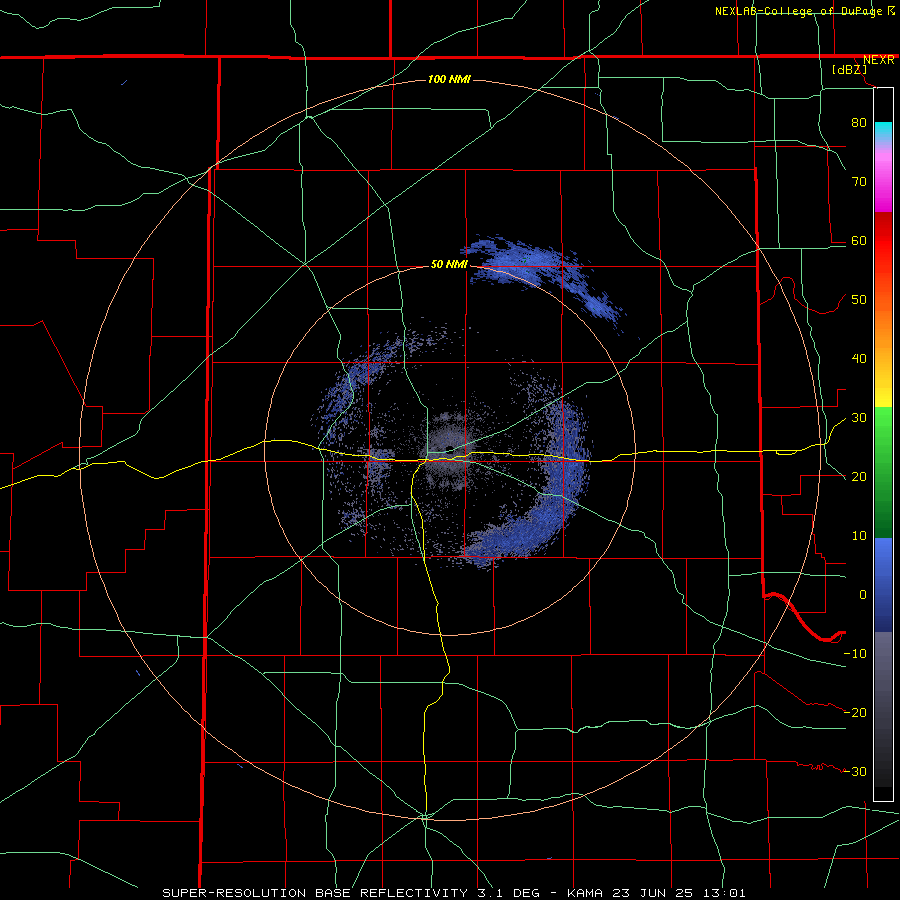Click the 13:01 time stamp
The image size is (900, 900).
point(725,893)
